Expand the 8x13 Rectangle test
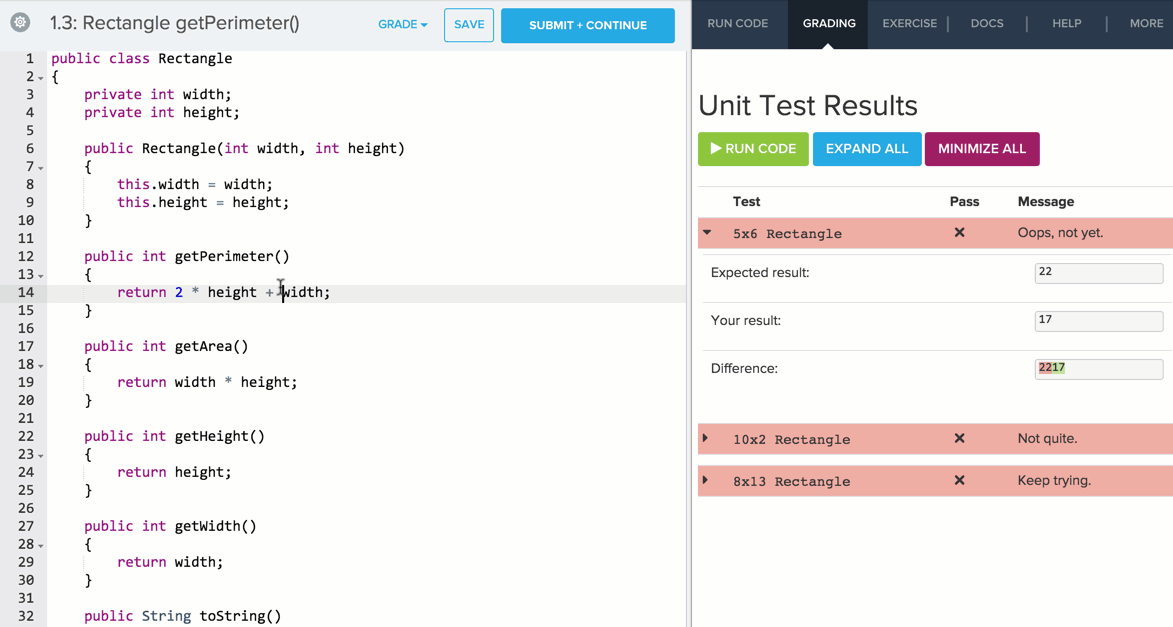 (706, 481)
